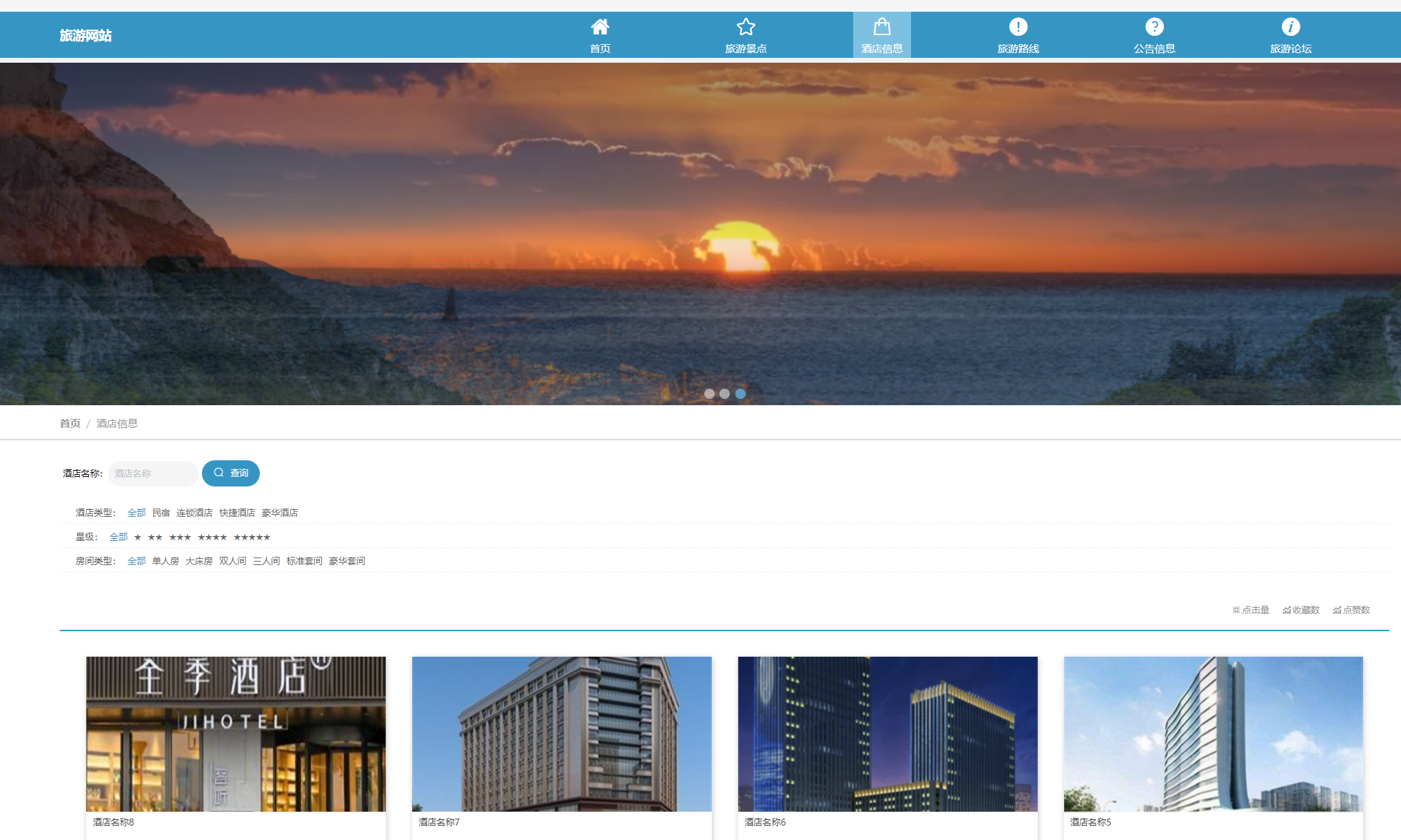
Task: Filter hotel type by 民宿
Action: tap(161, 513)
